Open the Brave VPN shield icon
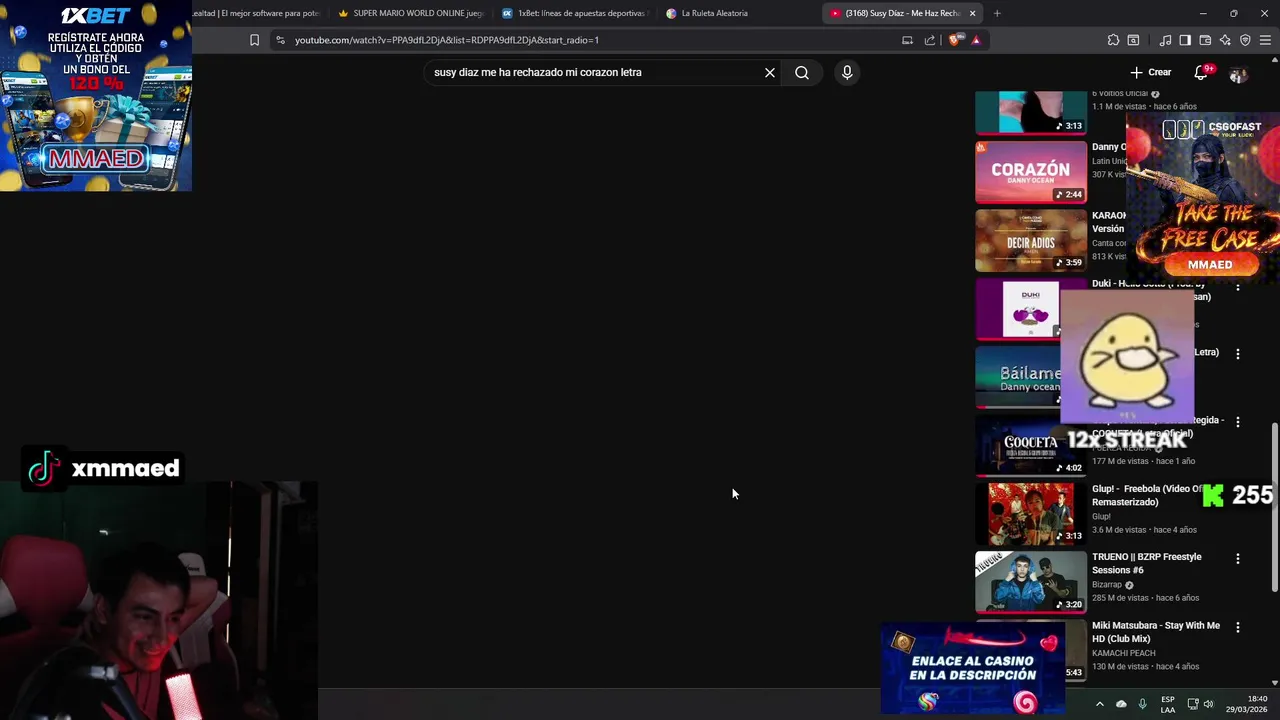1280x720 pixels. tap(1245, 40)
